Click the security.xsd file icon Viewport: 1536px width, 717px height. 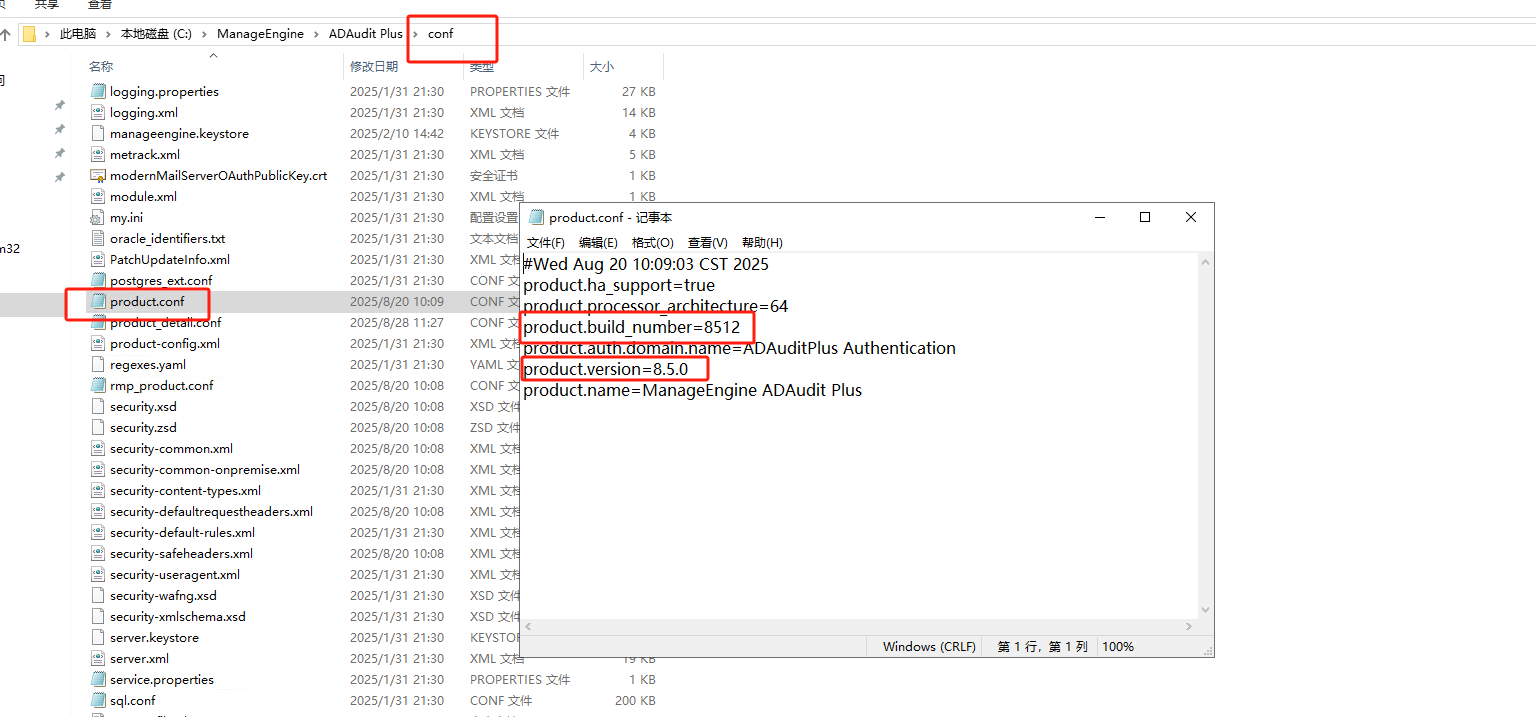coord(97,406)
